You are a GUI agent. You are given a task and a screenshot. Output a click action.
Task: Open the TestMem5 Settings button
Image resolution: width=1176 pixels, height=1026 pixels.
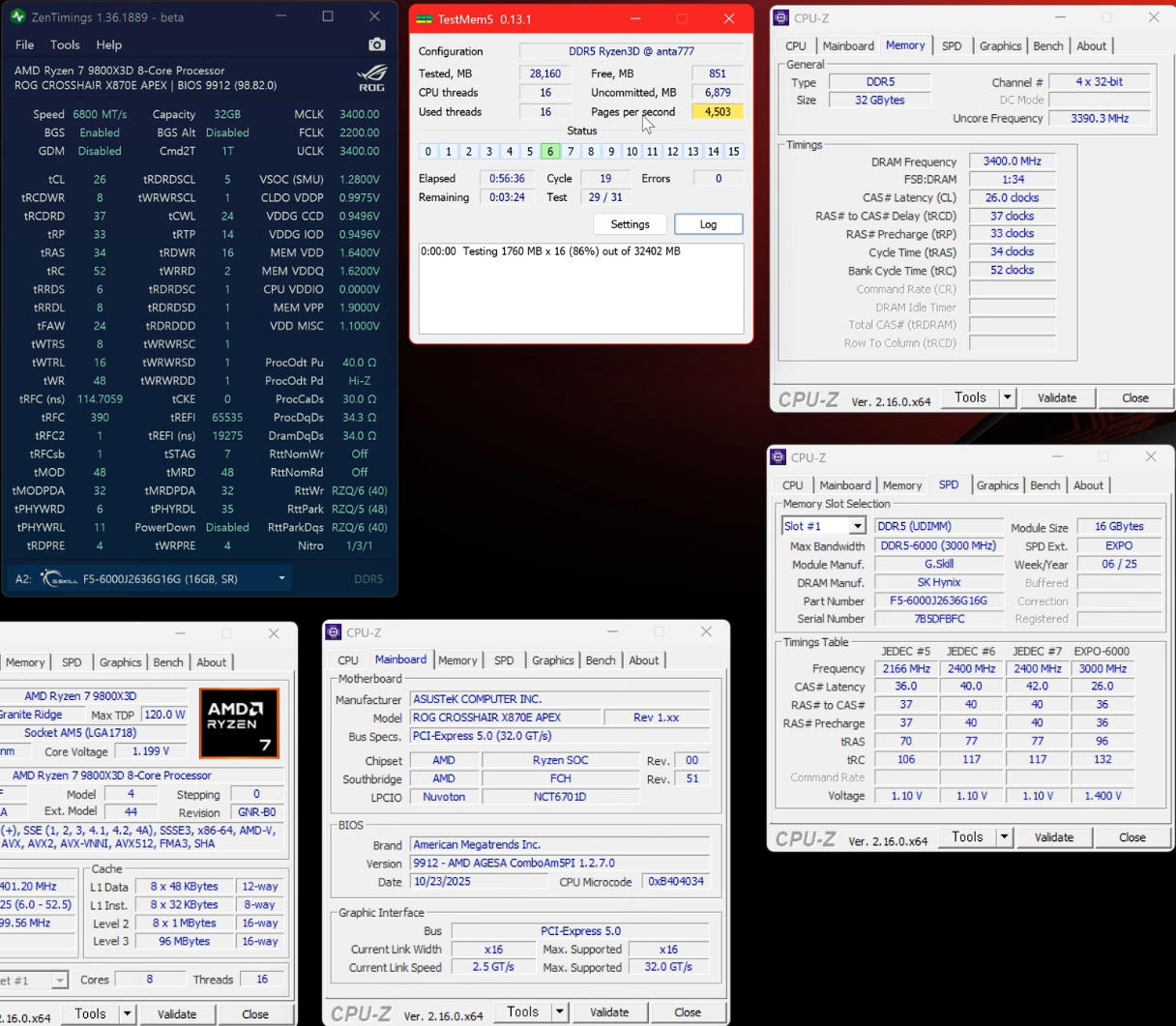[x=631, y=224]
